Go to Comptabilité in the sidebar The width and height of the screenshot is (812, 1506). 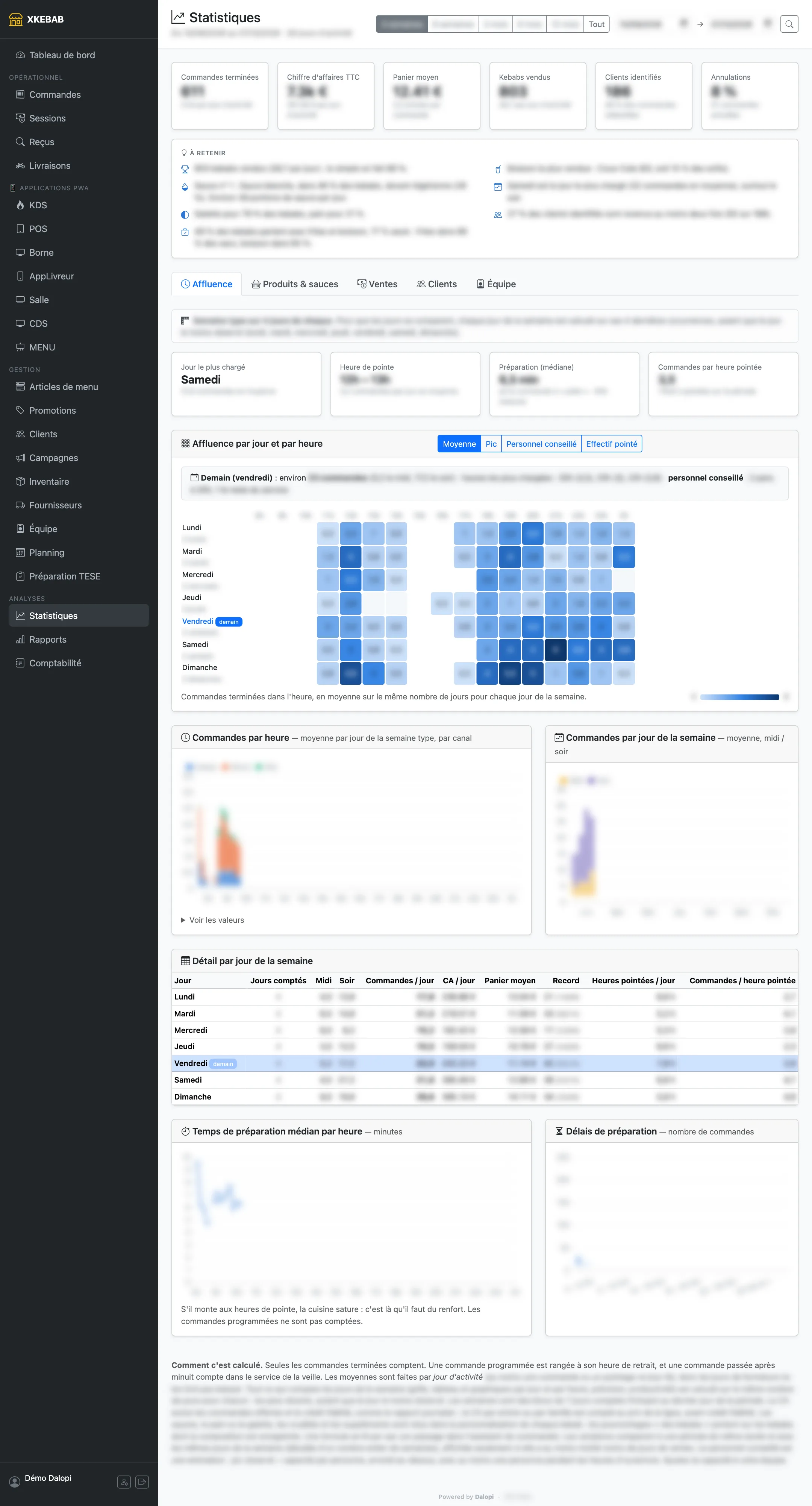(79, 663)
